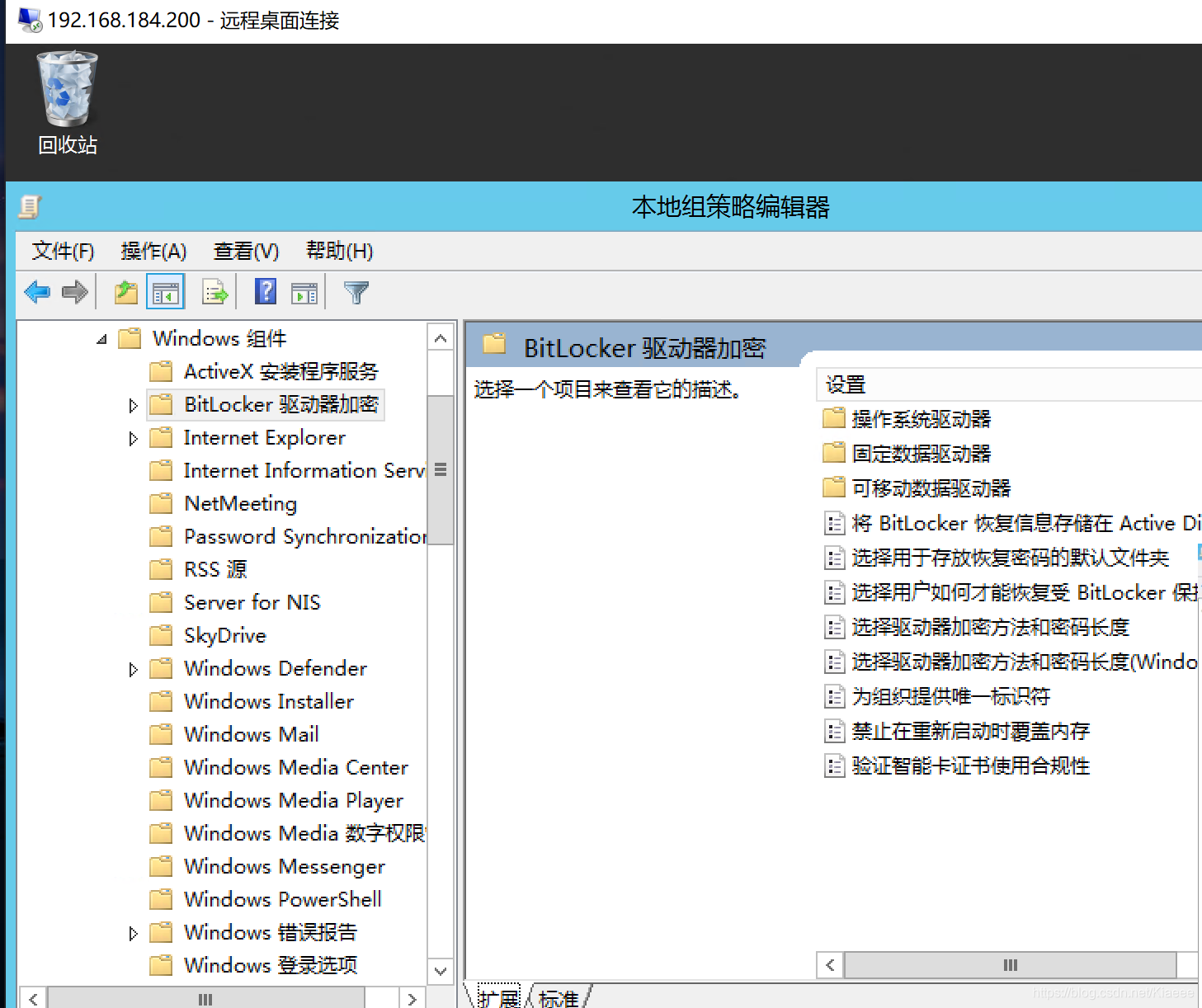Open the 帮助(H) menu

[x=339, y=251]
